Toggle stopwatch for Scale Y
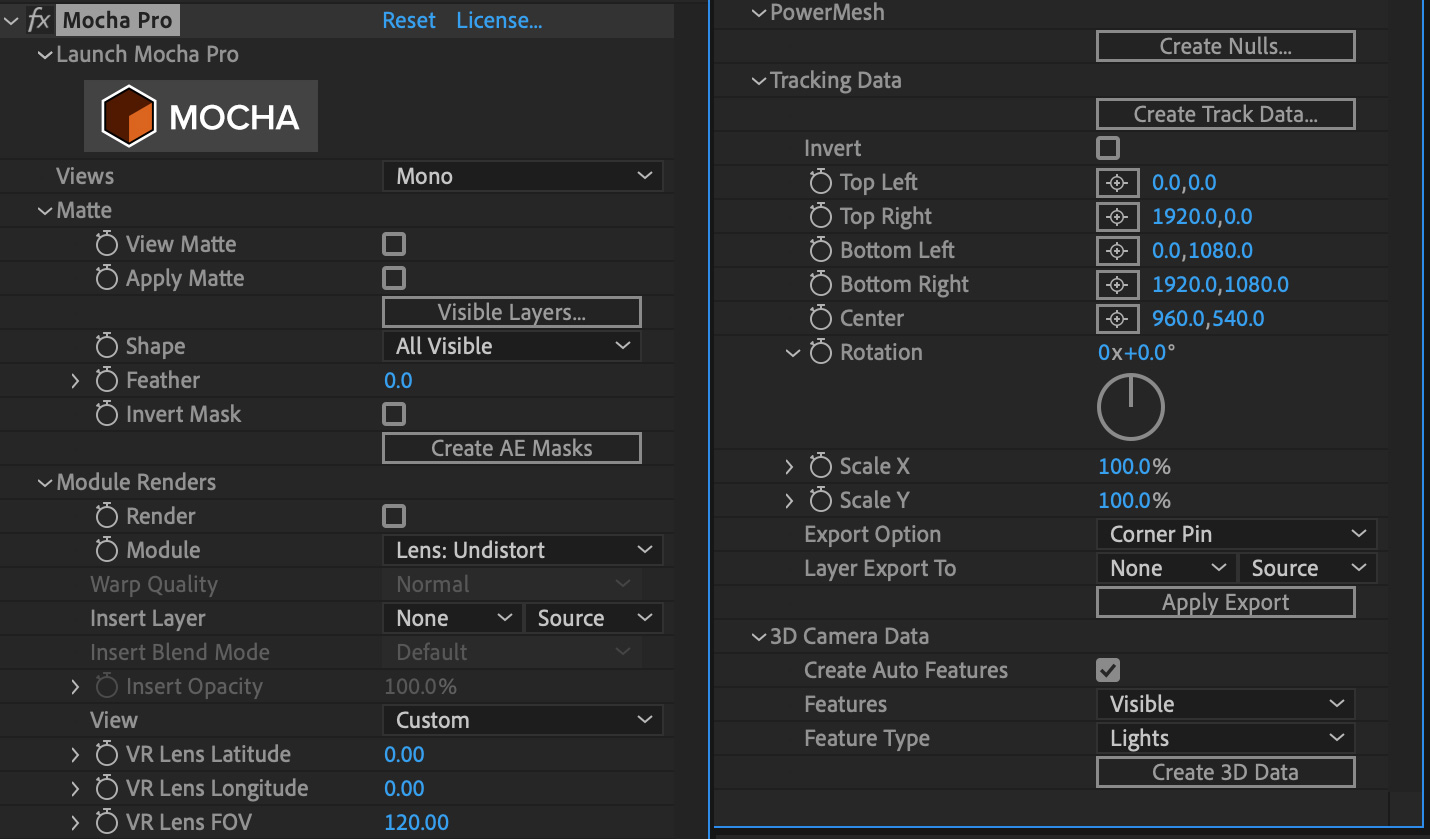The image size is (1430, 839). click(x=821, y=500)
